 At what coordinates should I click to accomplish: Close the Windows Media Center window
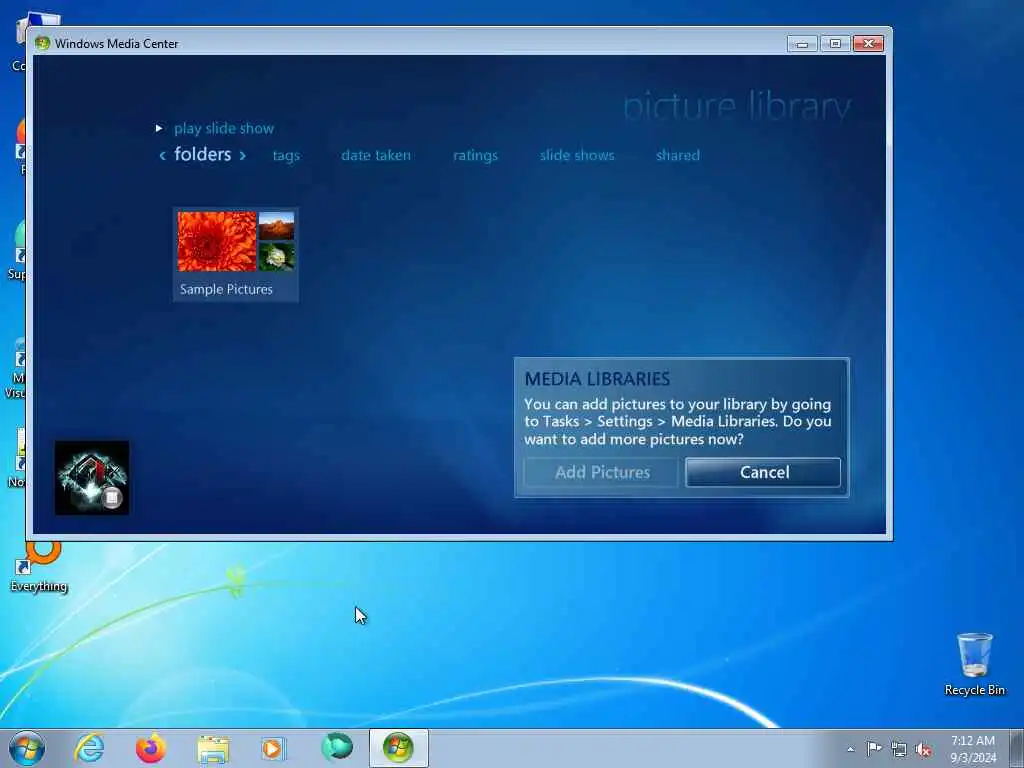point(869,44)
